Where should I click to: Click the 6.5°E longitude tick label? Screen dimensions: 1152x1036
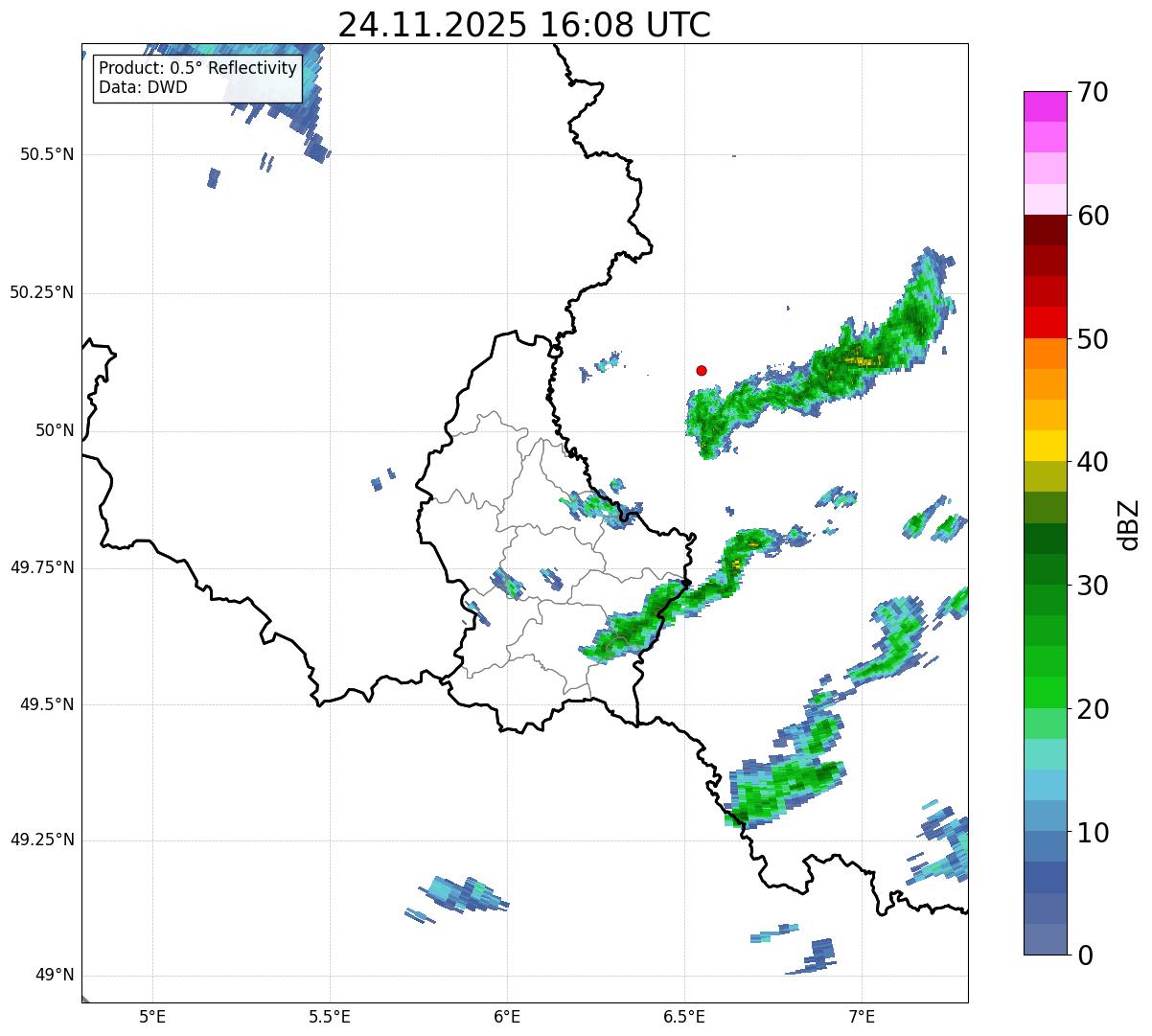(684, 1016)
